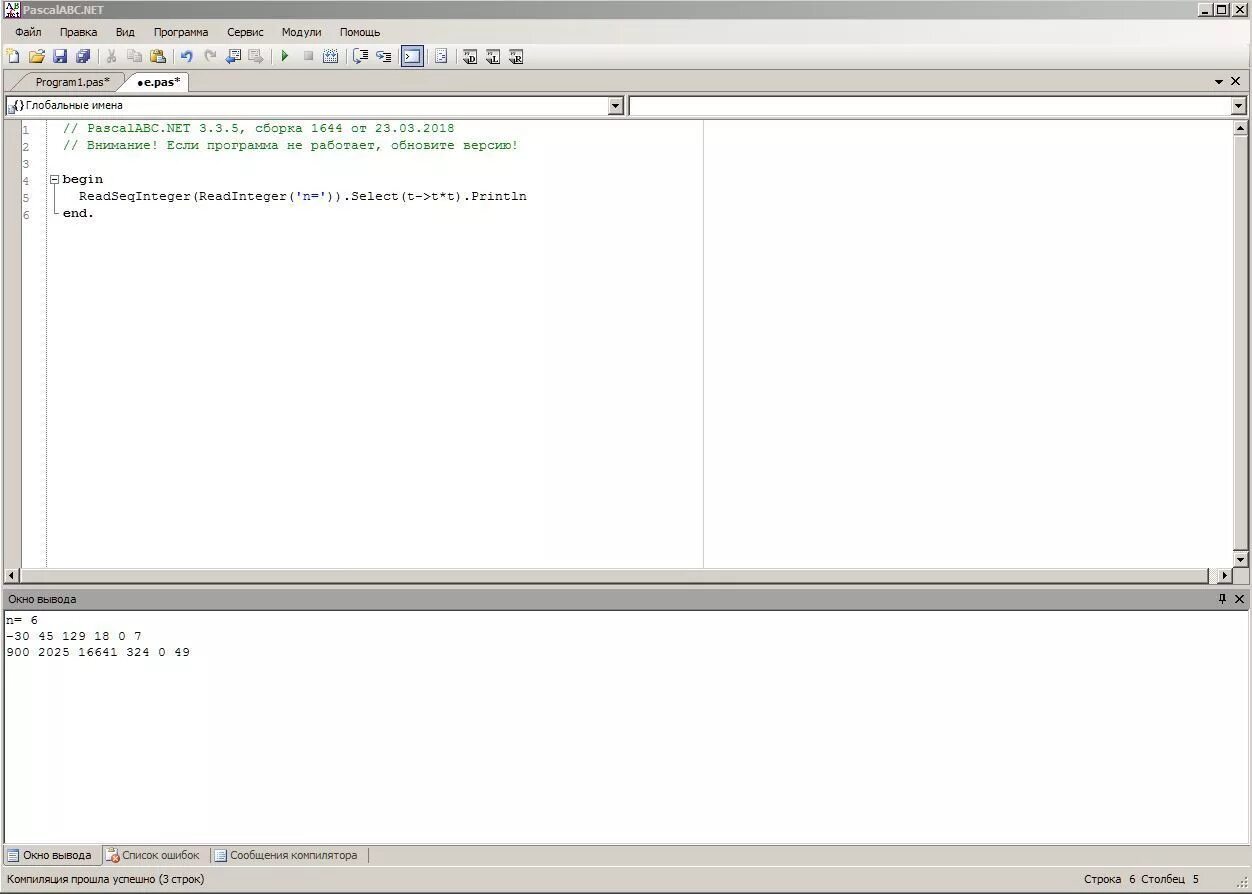
Task: Click the editor horizontal scrollbar left arrow
Action: tap(12, 576)
